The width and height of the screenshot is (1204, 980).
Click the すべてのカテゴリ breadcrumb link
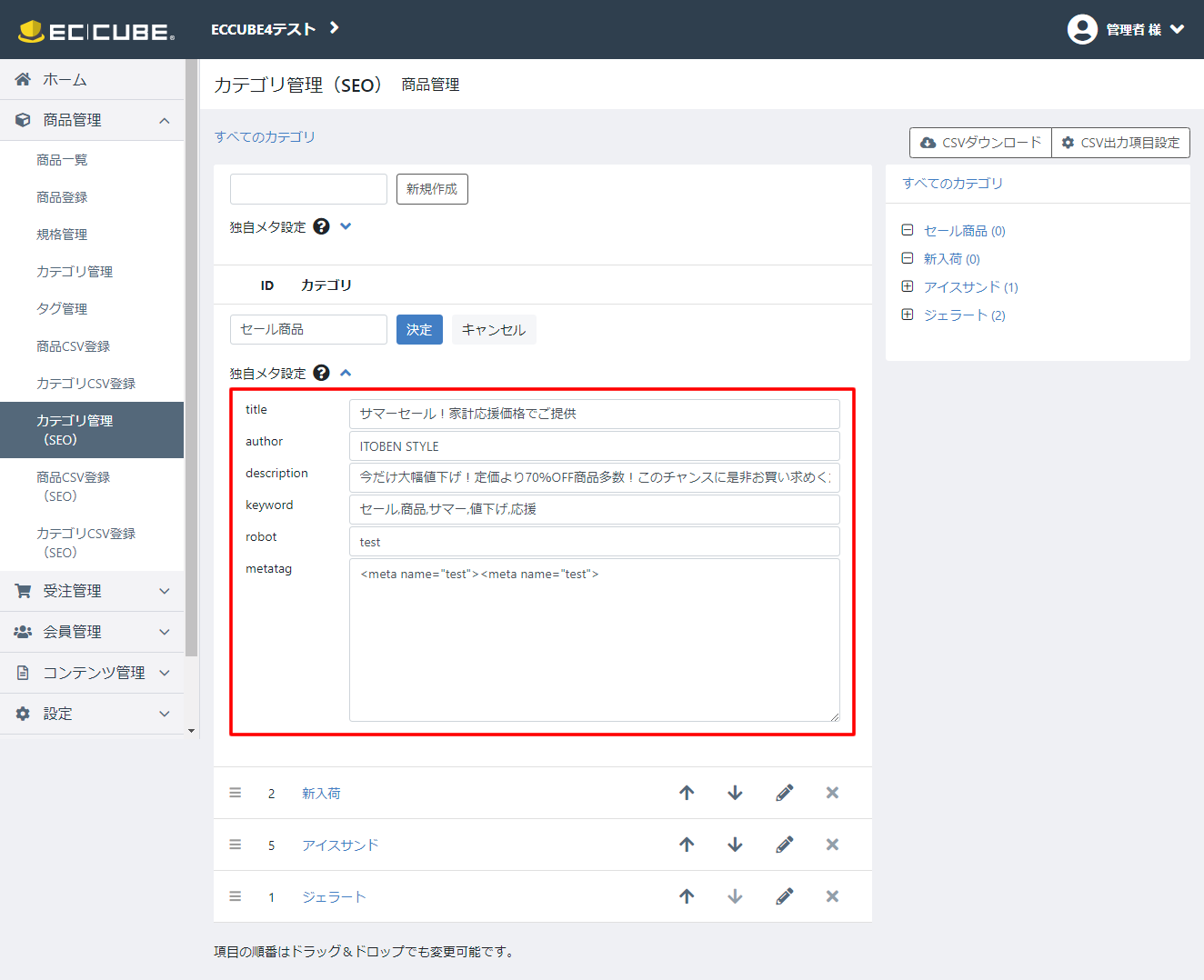pos(265,136)
